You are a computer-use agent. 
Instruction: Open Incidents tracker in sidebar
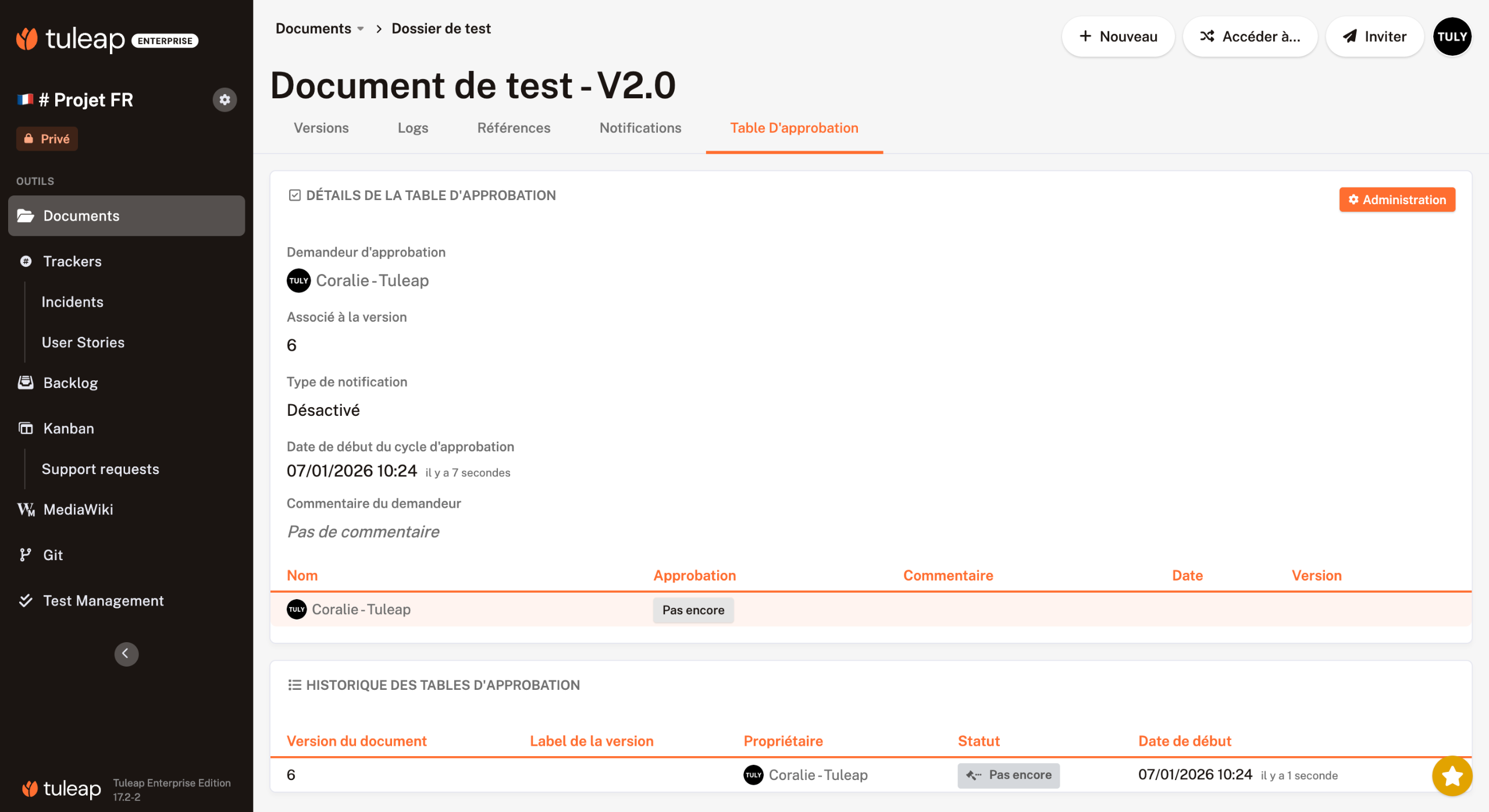coord(72,302)
